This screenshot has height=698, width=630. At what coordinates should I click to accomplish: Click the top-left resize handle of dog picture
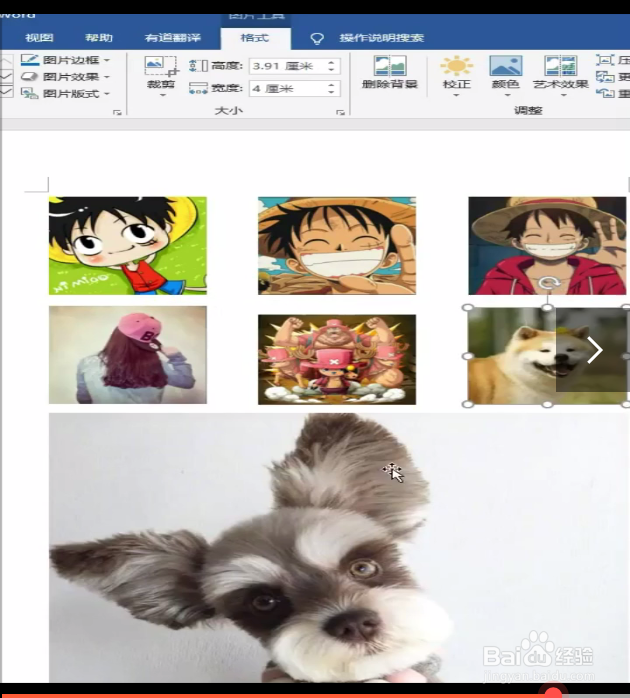tap(467, 308)
